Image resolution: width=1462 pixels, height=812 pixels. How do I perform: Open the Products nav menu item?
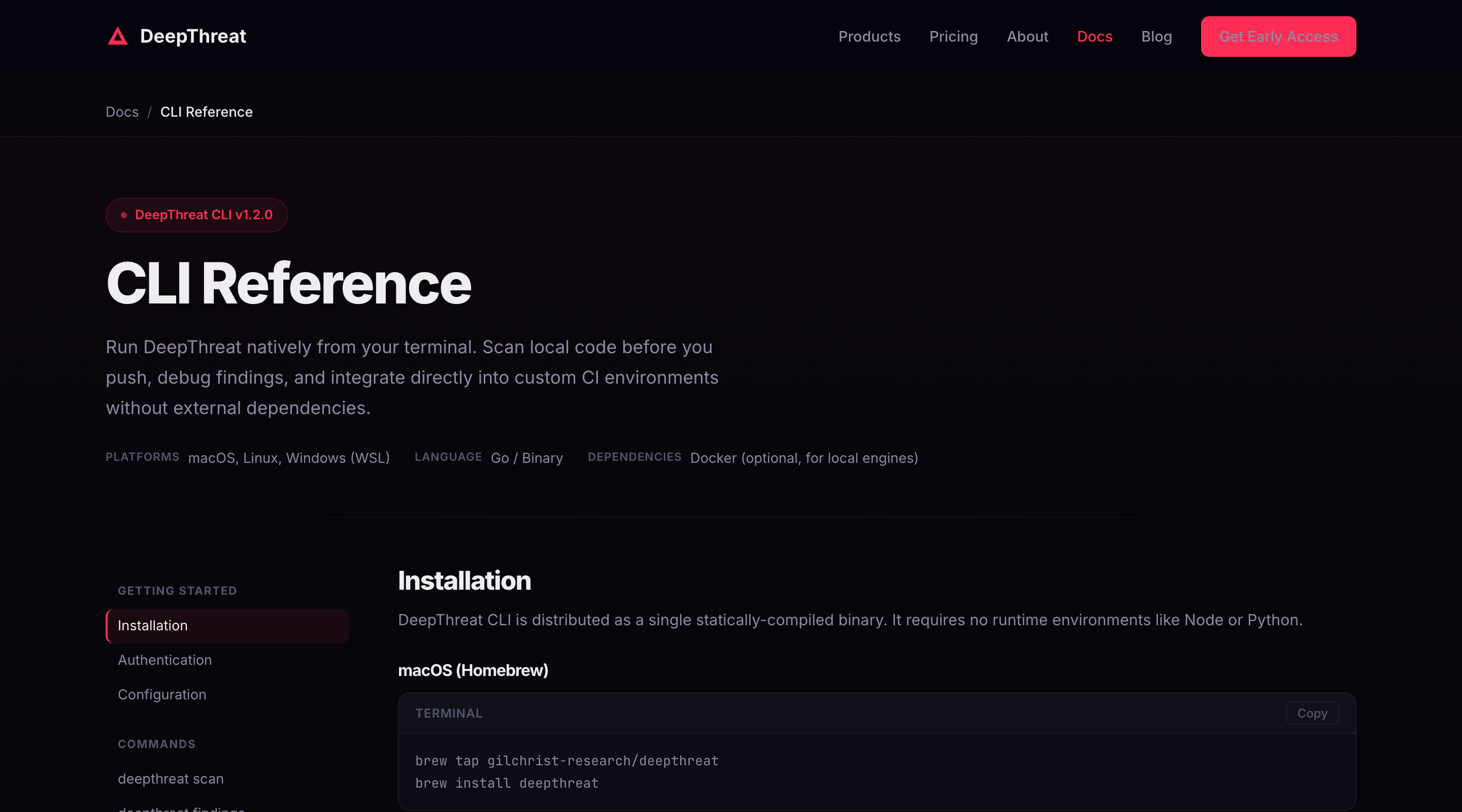pyautogui.click(x=869, y=37)
